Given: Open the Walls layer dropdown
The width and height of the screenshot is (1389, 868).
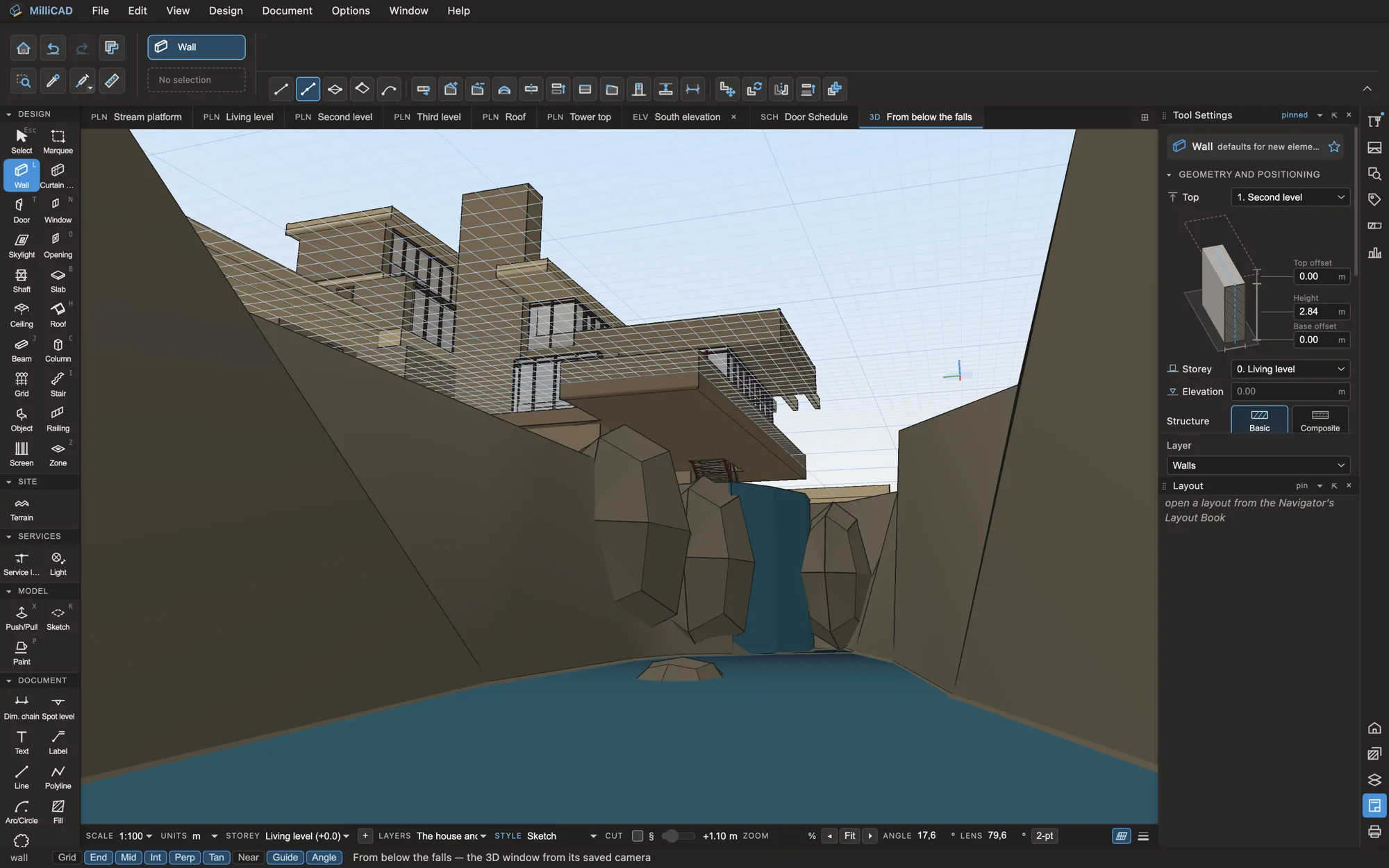Looking at the screenshot, I should (x=1258, y=465).
